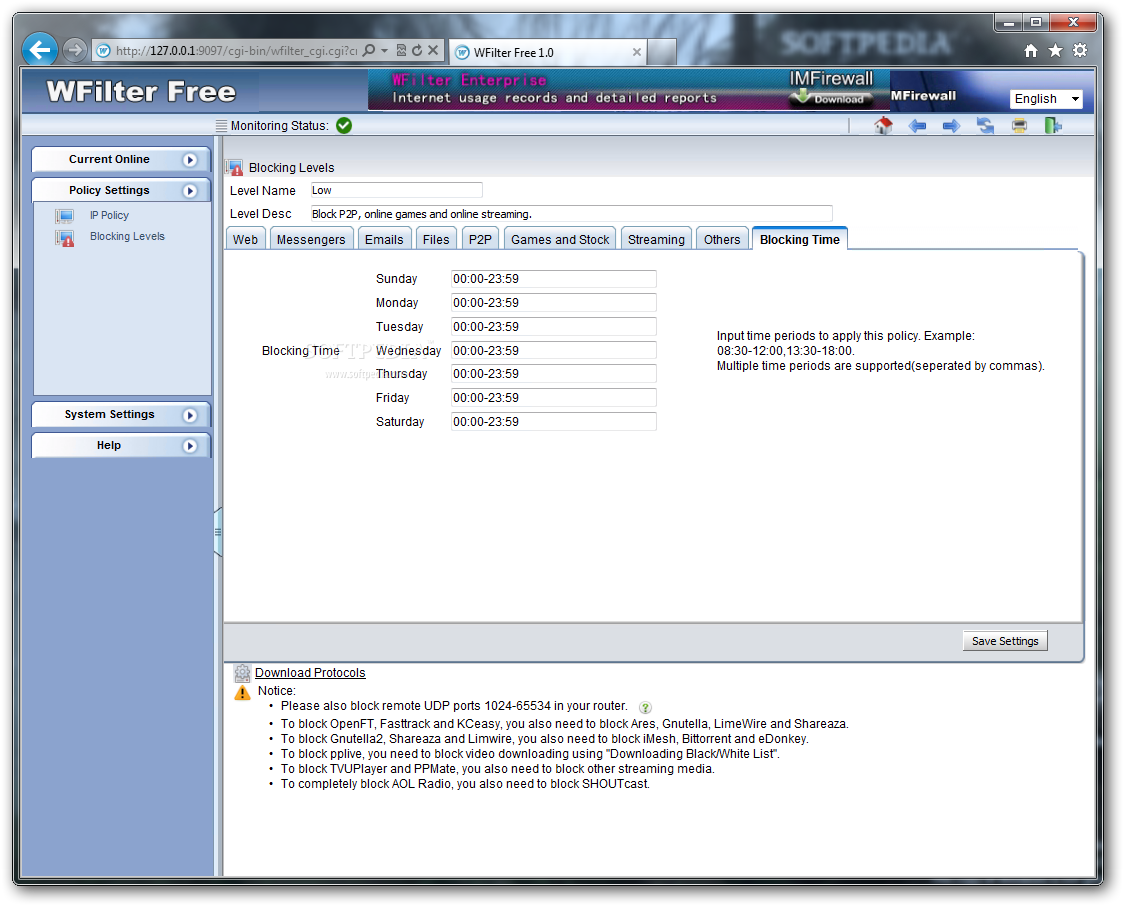Click the compatibility view icon in address bar
This screenshot has width=1124, height=906.
(x=401, y=50)
